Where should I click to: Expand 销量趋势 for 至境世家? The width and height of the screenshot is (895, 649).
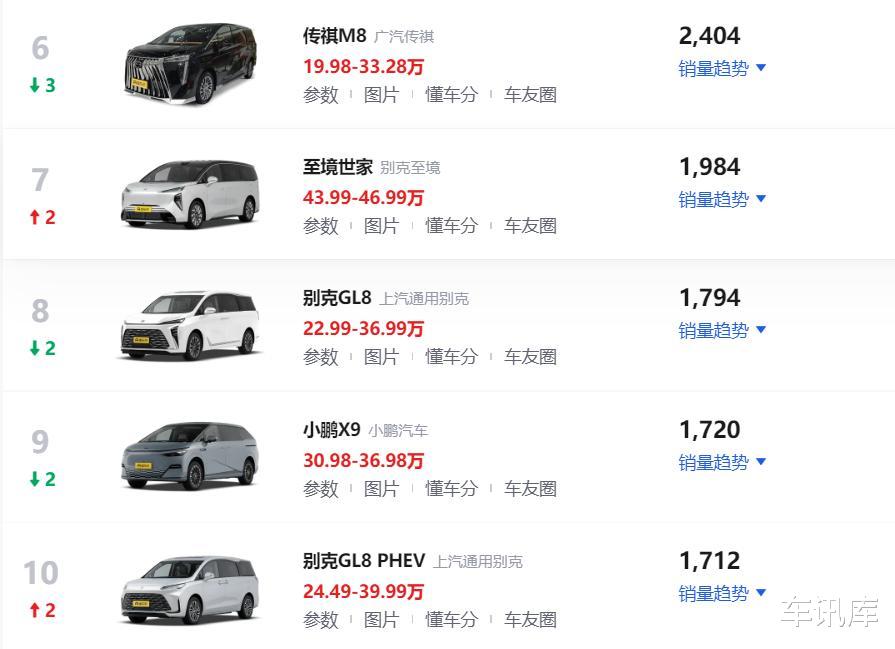[722, 199]
